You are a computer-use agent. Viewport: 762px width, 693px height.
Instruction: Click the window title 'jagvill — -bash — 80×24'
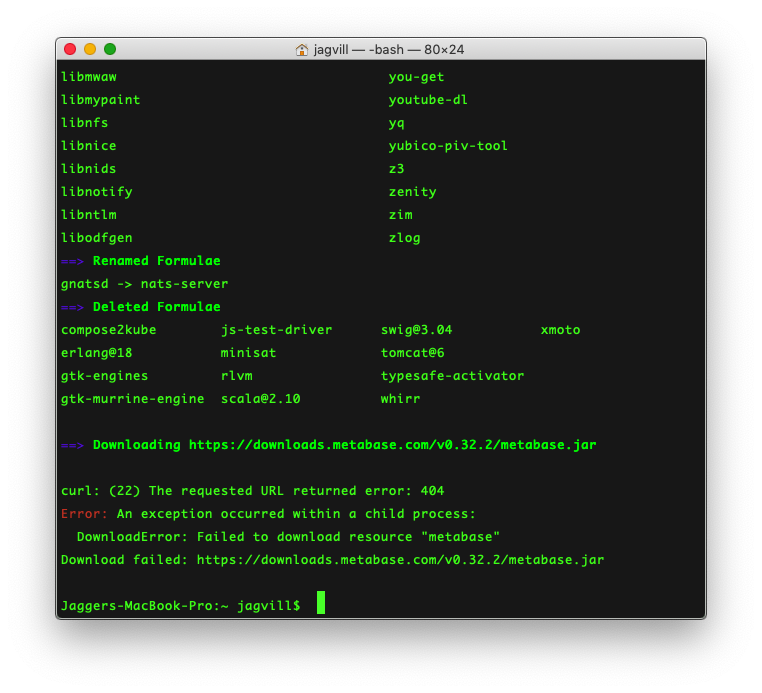(x=389, y=50)
